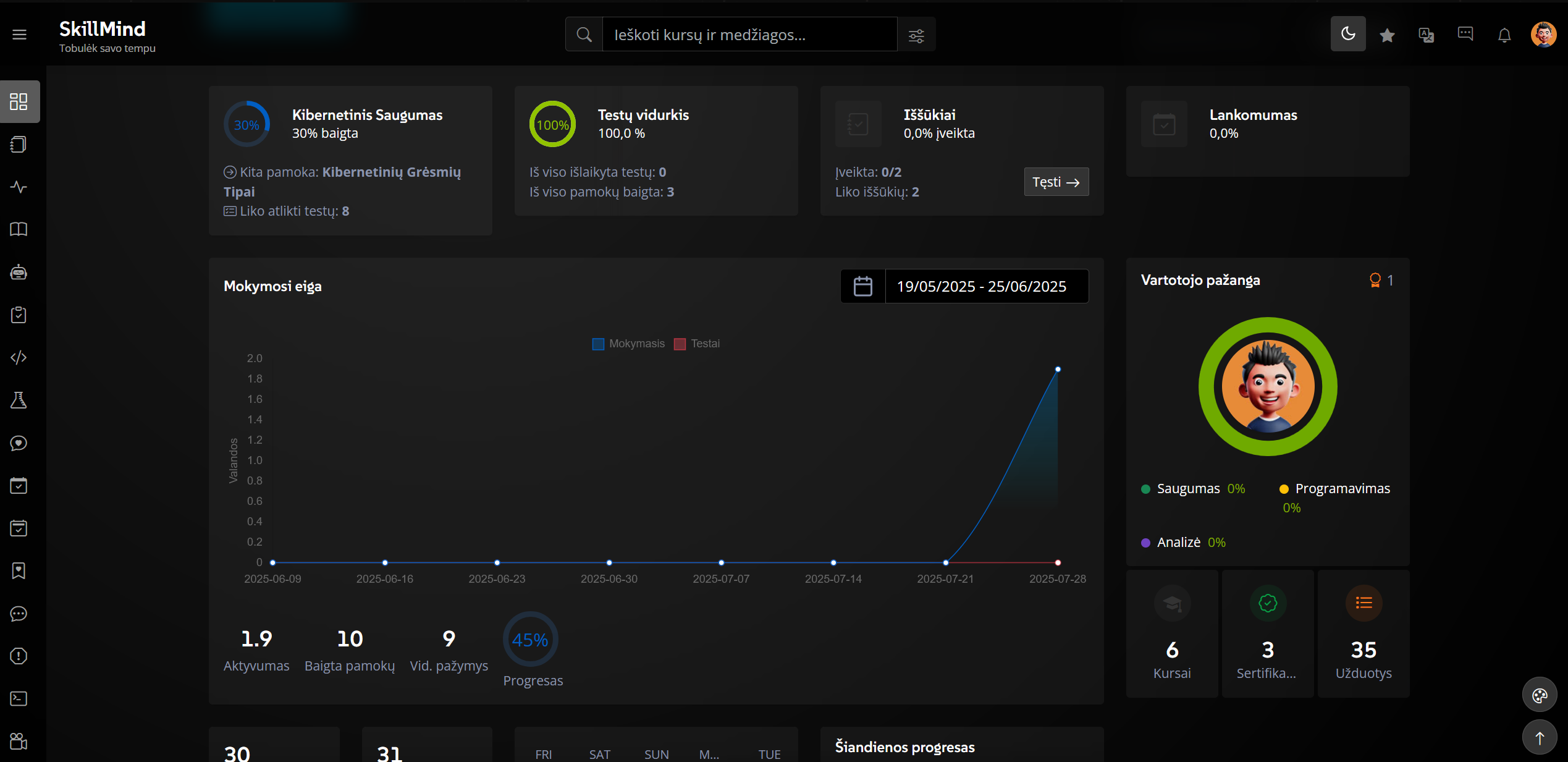Screen dimensions: 1568x762
Task: Open the theme color palette button
Action: [1539, 696]
